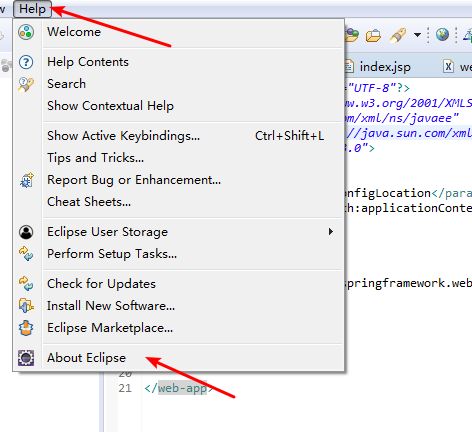Viewport: 472px width, 432px height.
Task: Open Install New Software
Action: (178, 306)
